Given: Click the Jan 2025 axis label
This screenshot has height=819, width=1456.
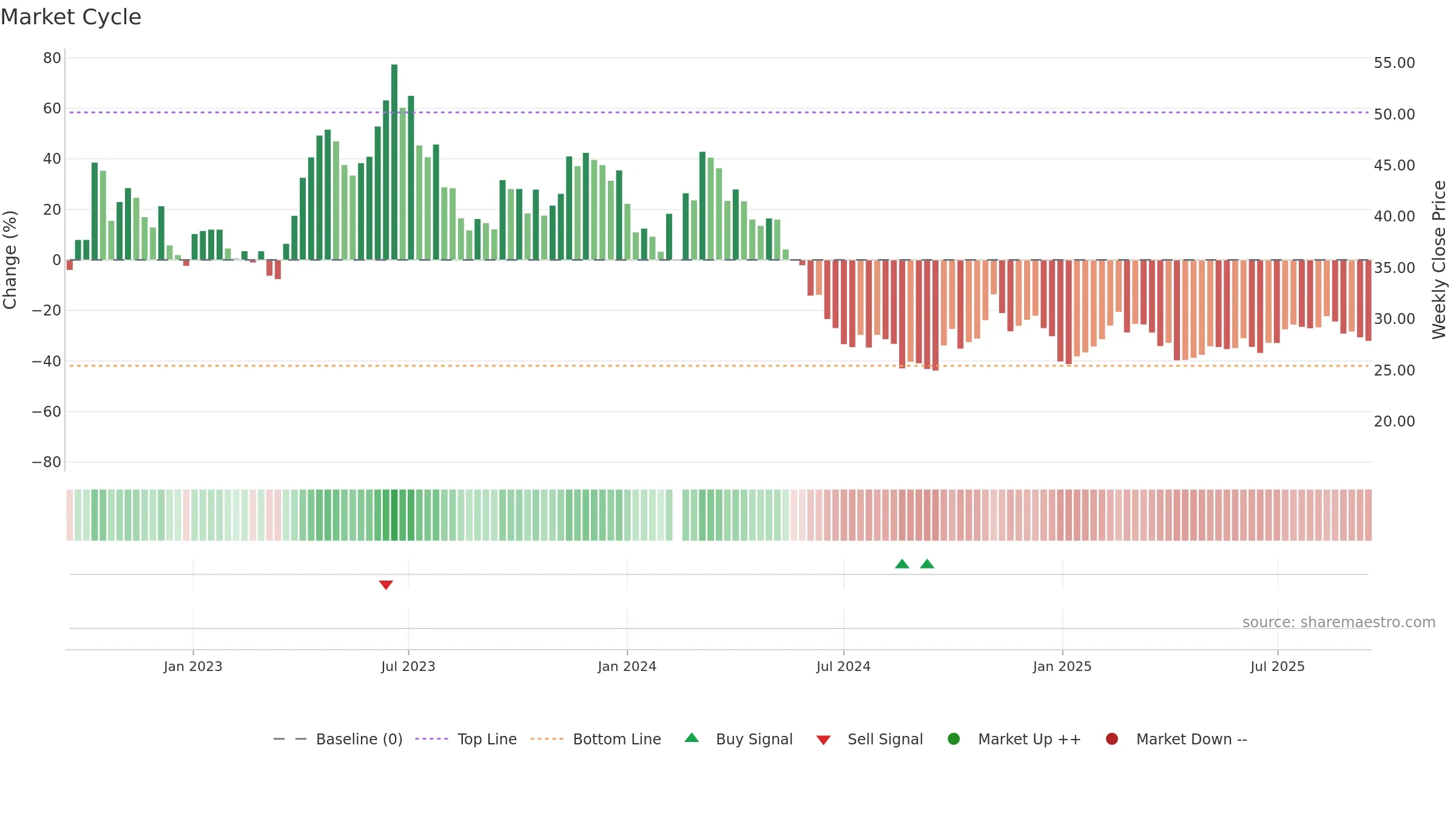Looking at the screenshot, I should pyautogui.click(x=1062, y=666).
